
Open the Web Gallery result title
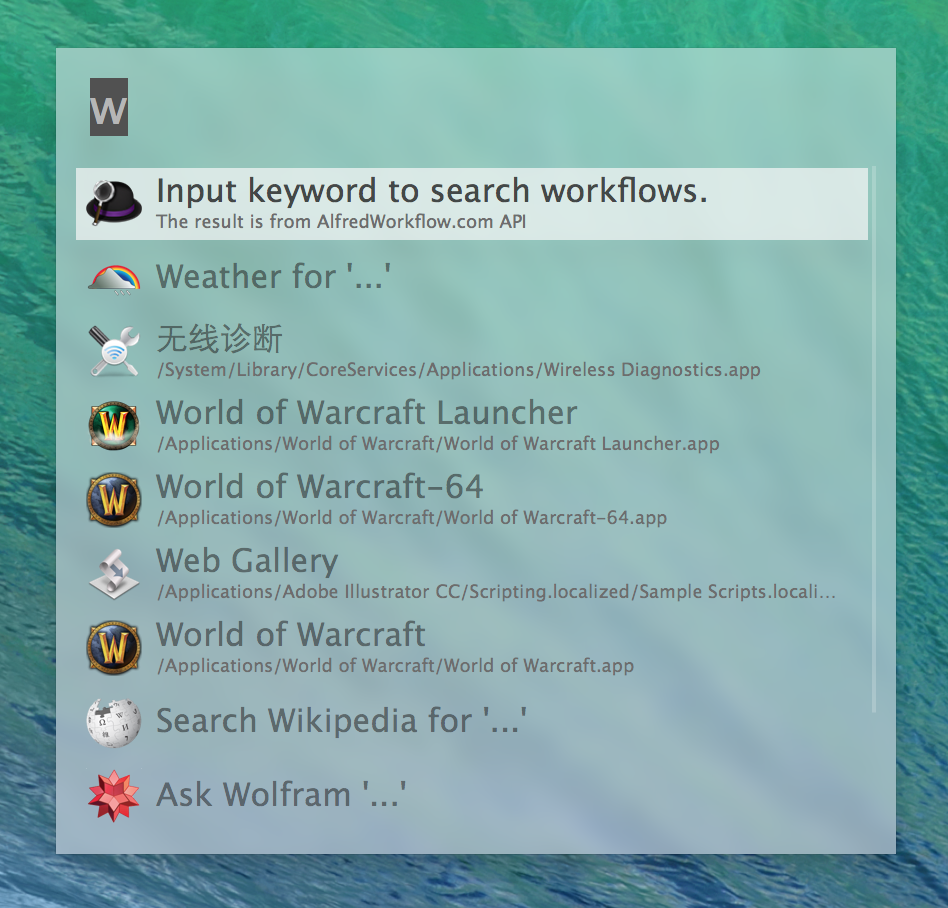[x=247, y=561]
